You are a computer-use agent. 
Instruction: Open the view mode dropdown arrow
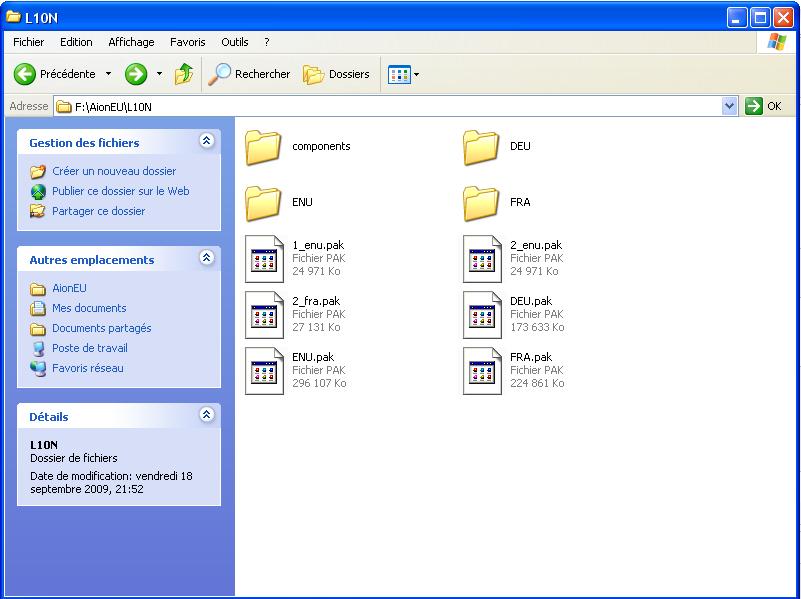pyautogui.click(x=416, y=75)
